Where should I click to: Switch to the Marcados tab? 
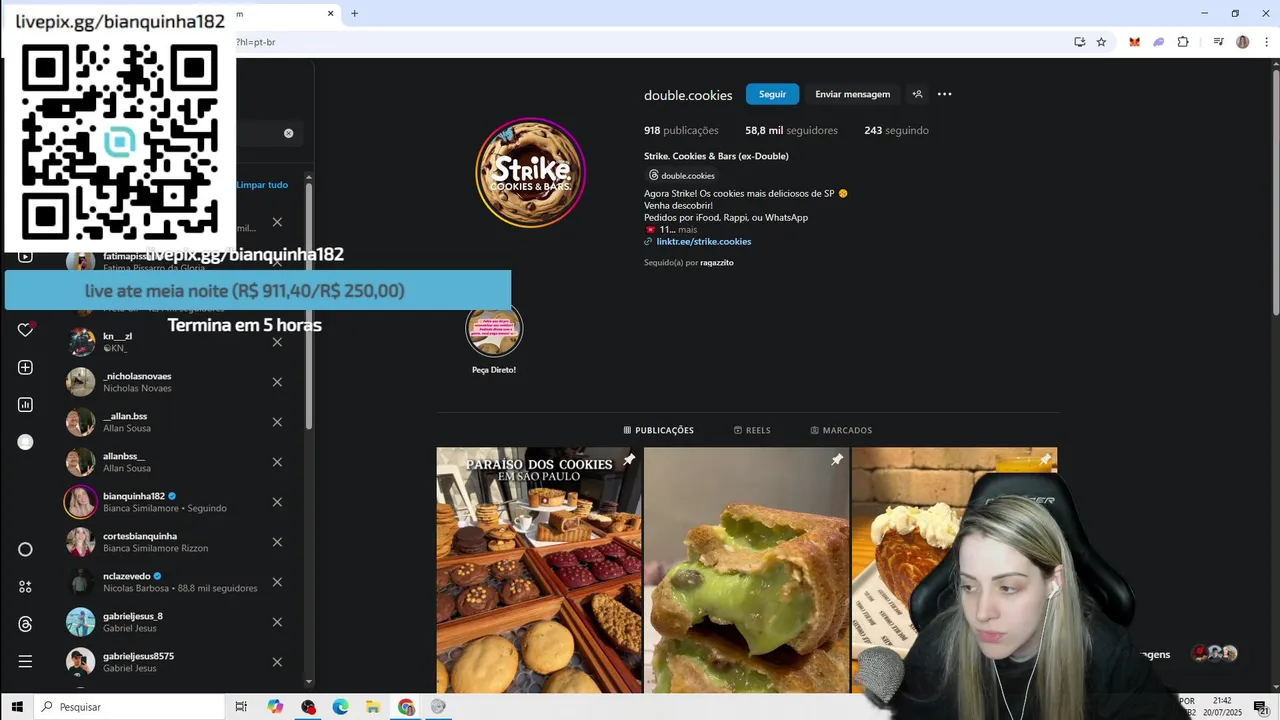(x=841, y=430)
